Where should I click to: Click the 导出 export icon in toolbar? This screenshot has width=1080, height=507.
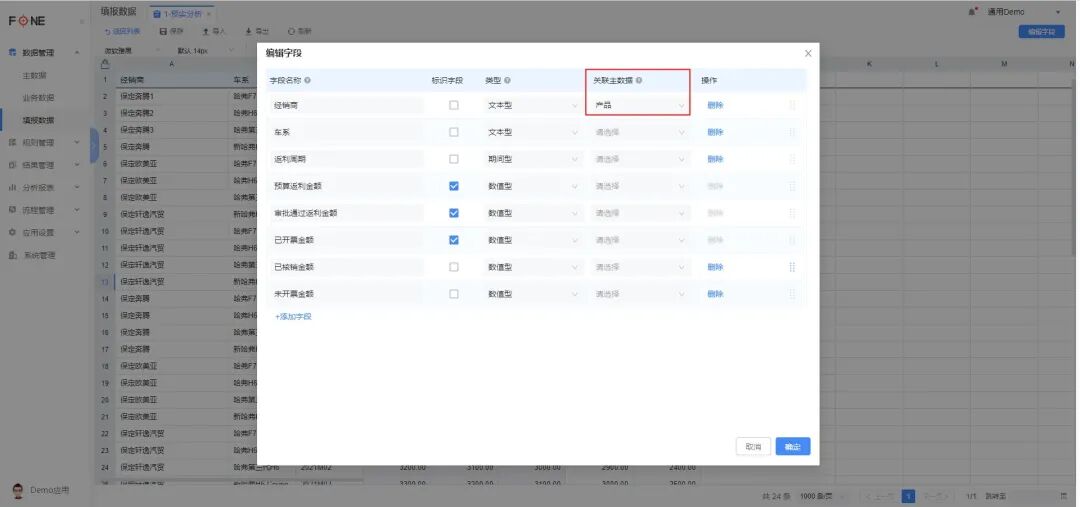pyautogui.click(x=248, y=32)
